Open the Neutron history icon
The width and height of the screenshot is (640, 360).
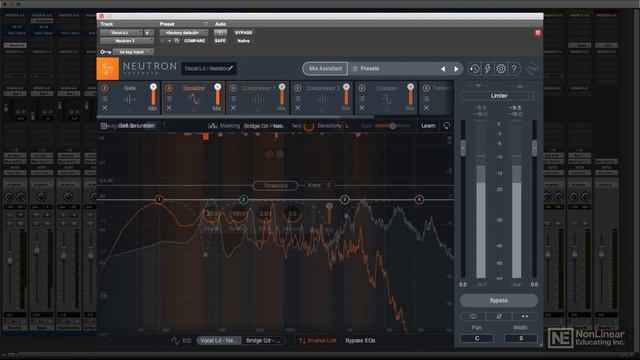click(474, 69)
